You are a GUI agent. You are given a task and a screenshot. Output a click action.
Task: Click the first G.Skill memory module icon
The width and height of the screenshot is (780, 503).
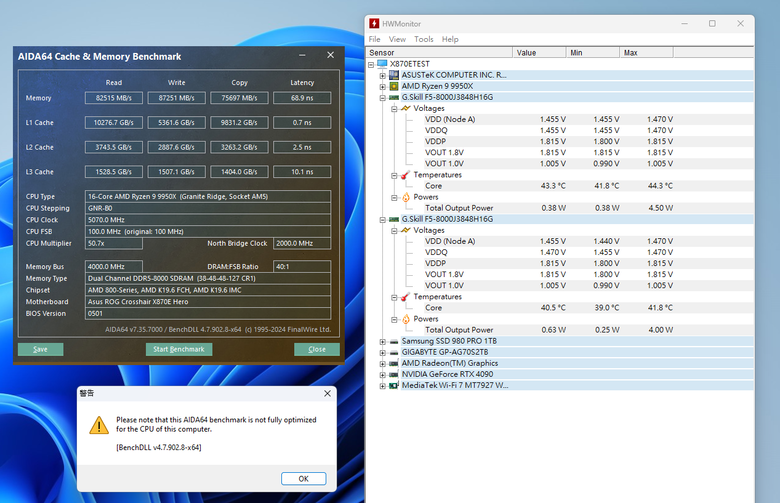point(394,98)
